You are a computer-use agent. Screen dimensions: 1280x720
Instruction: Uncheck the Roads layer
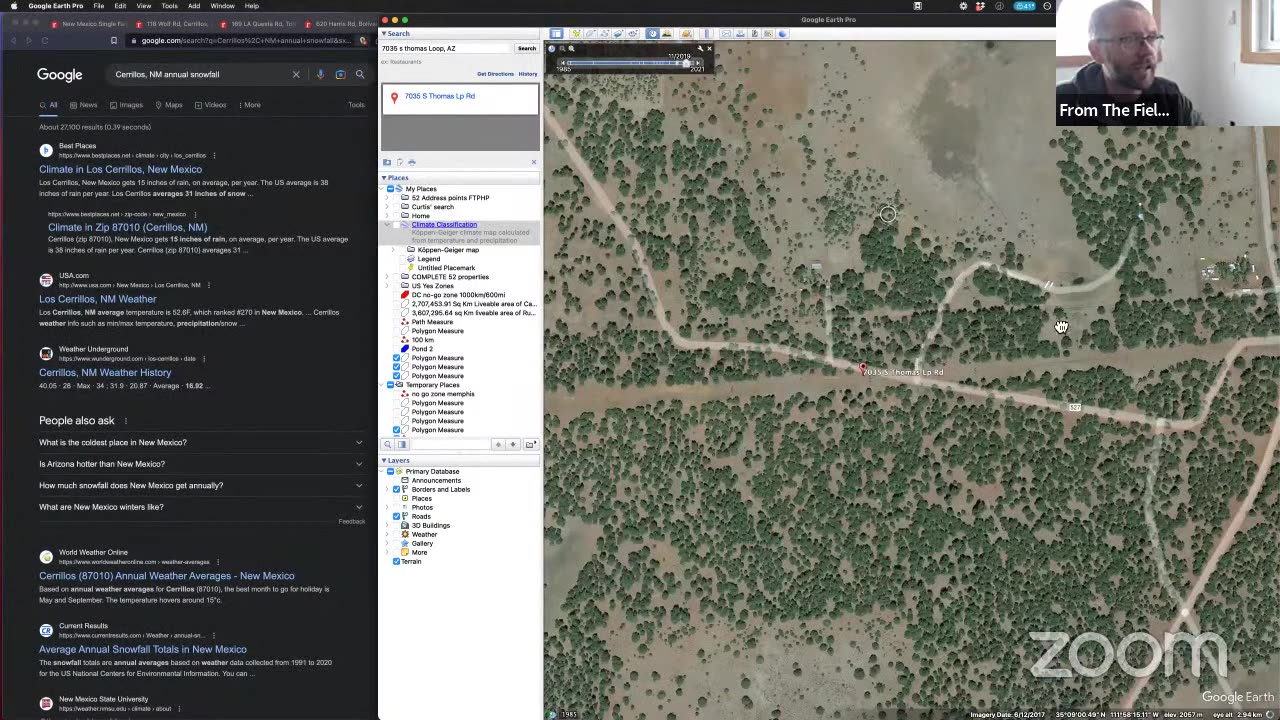(396, 516)
